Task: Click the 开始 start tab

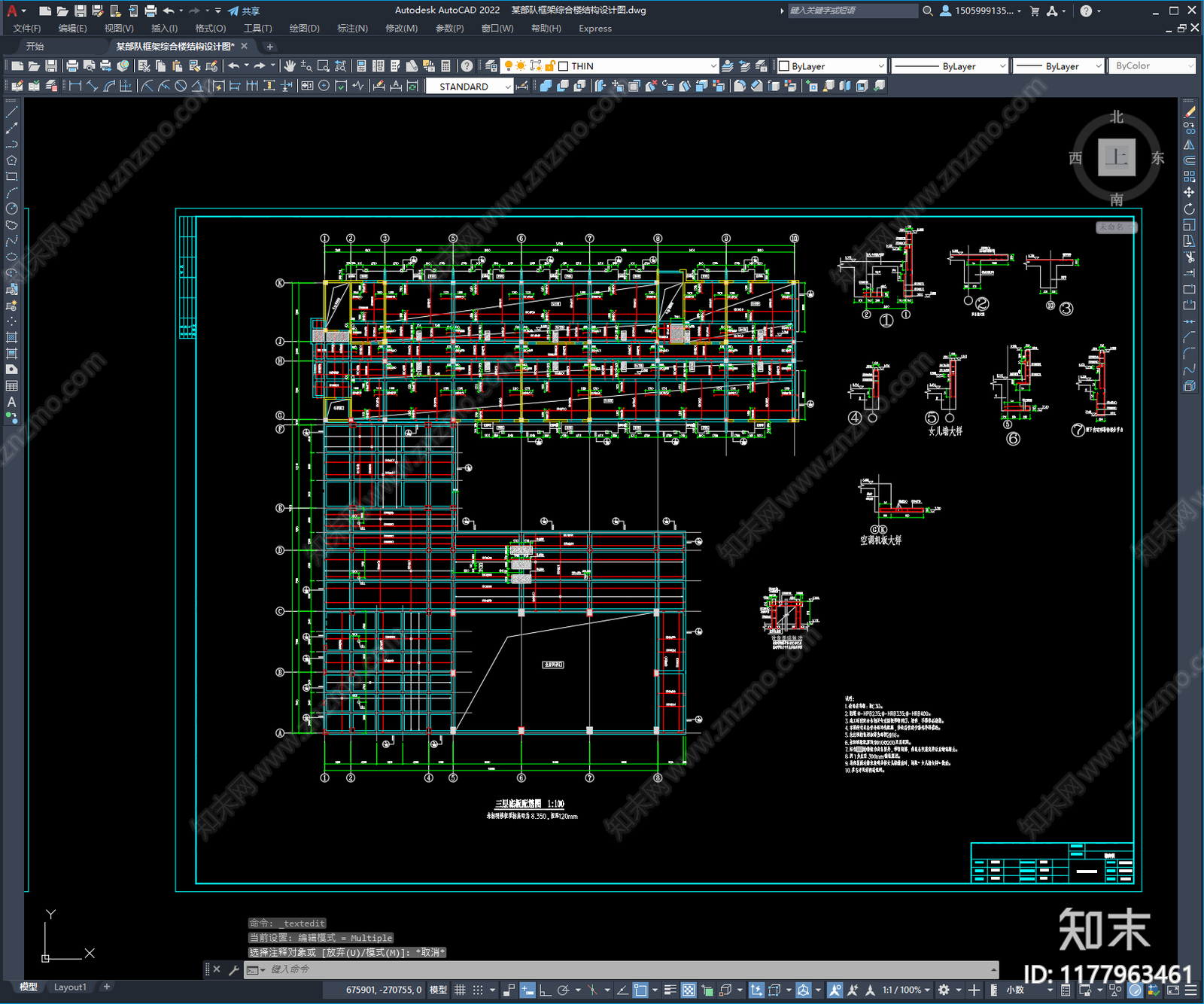Action: (x=35, y=47)
